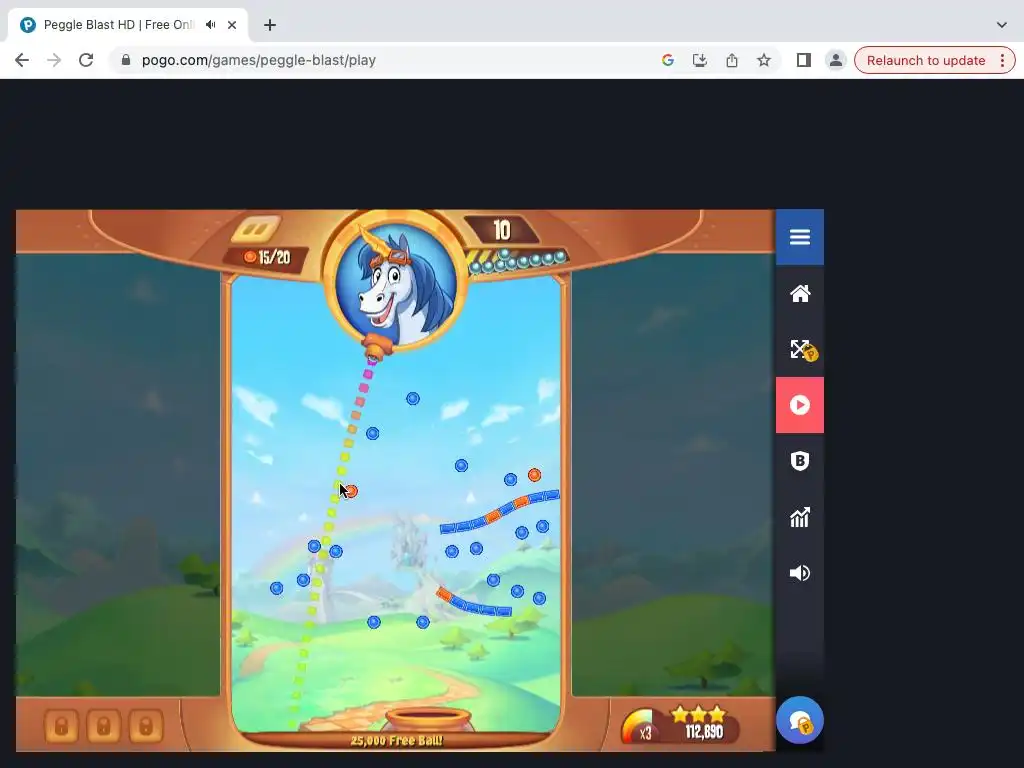Click the red play video icon
The height and width of the screenshot is (768, 1024).
(799, 405)
